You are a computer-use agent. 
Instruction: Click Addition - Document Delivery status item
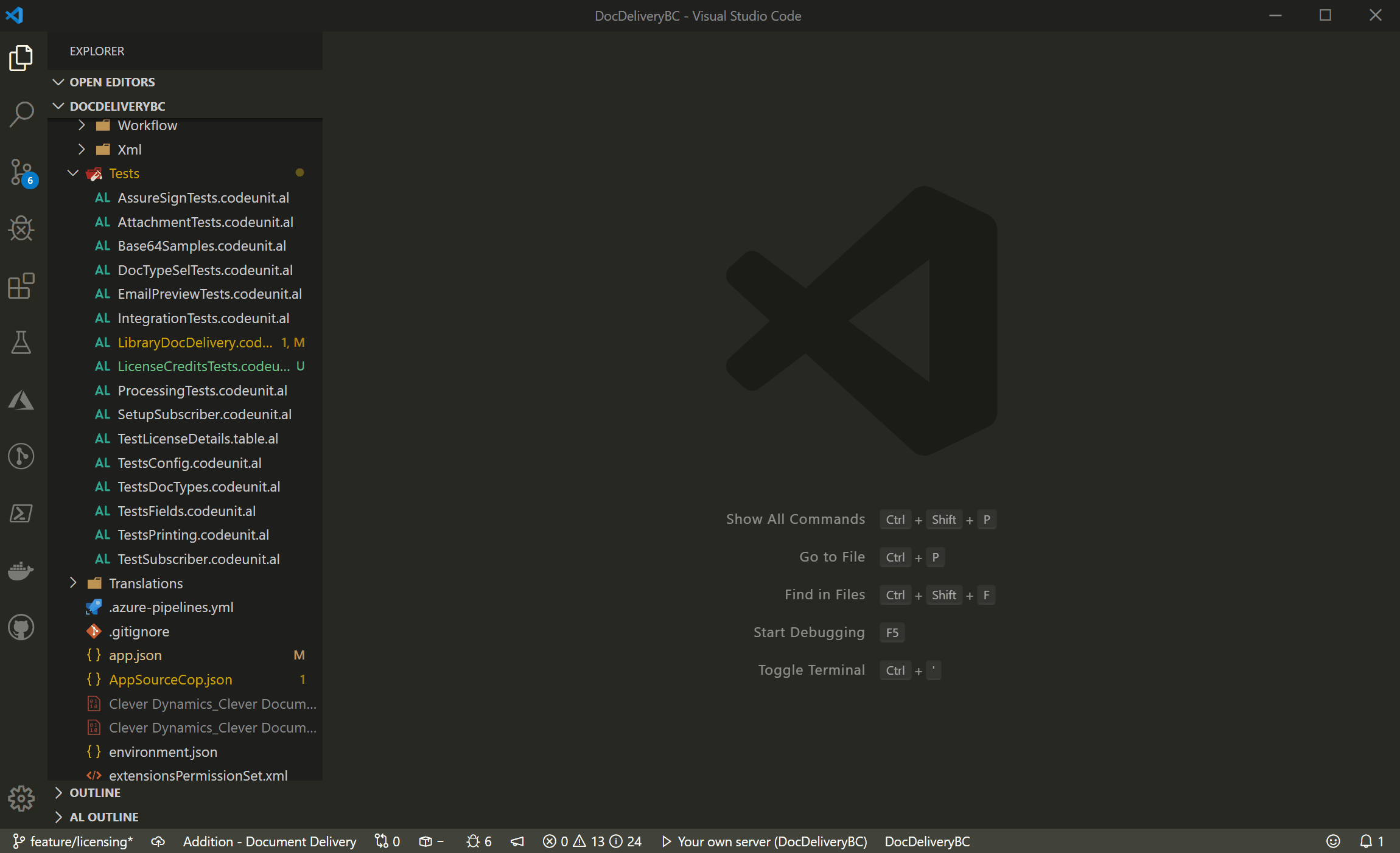[270, 841]
